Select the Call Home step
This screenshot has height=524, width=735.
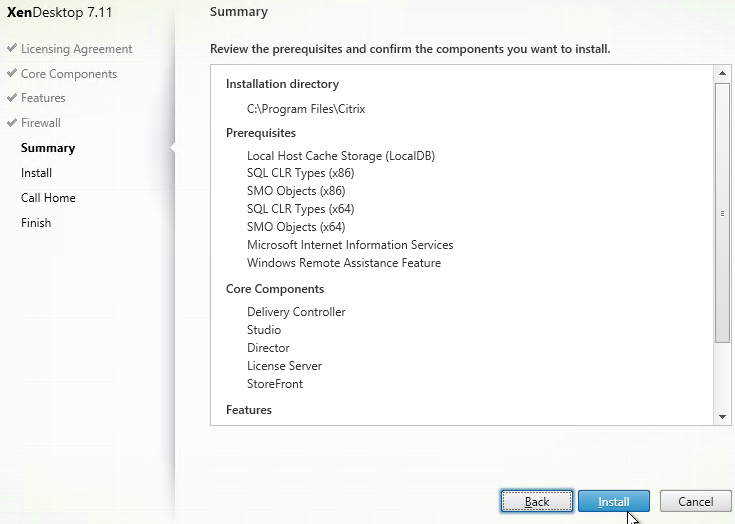(x=48, y=198)
